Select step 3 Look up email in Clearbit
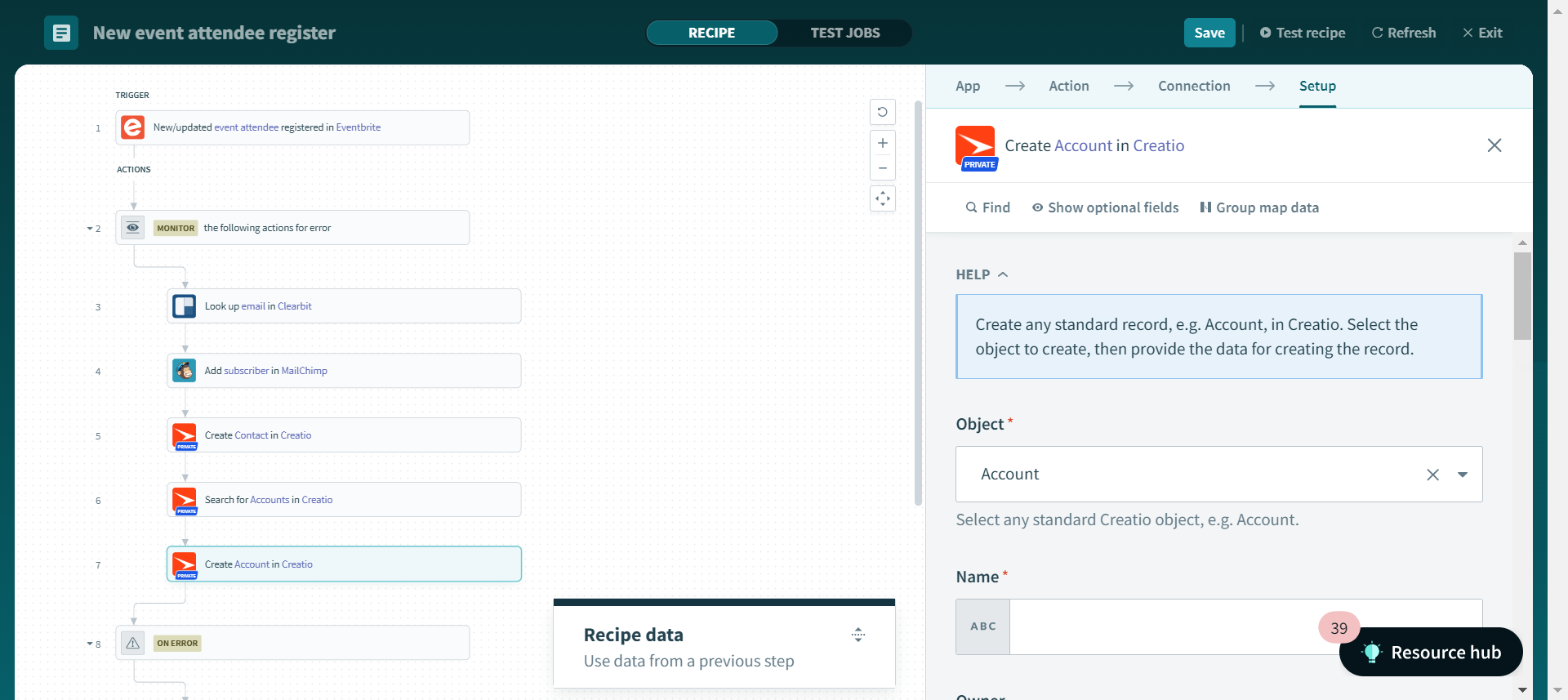 [344, 306]
